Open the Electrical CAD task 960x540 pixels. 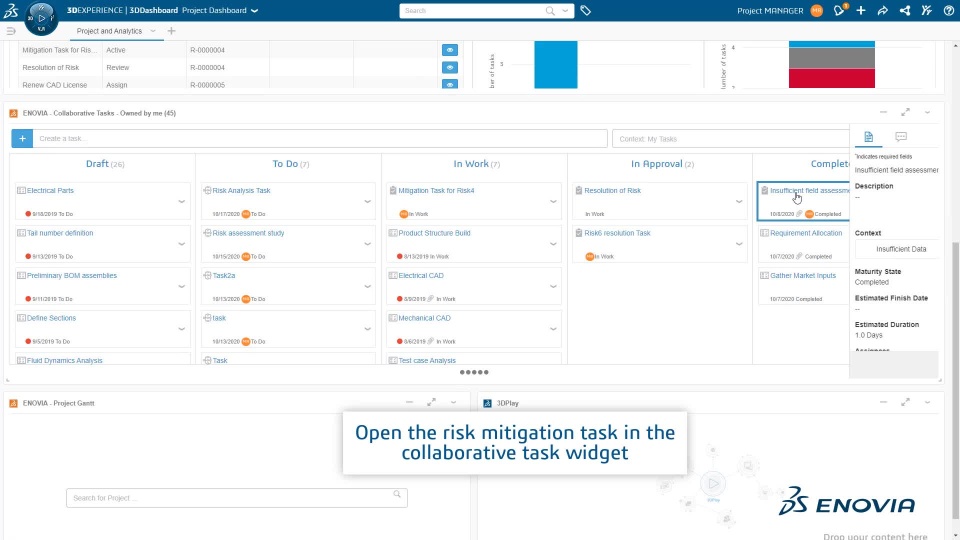[421, 276]
